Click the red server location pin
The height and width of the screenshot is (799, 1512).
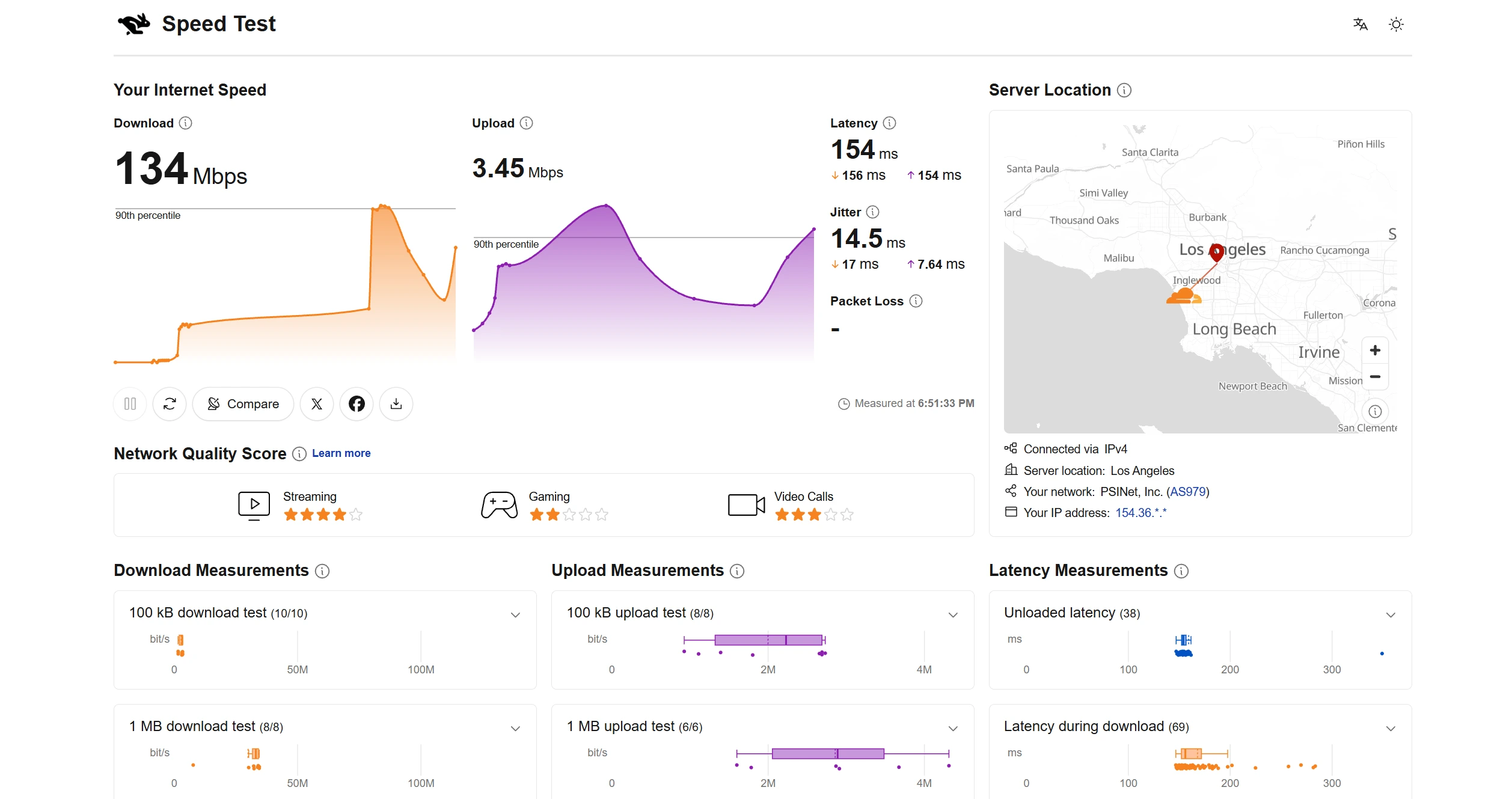click(1216, 252)
